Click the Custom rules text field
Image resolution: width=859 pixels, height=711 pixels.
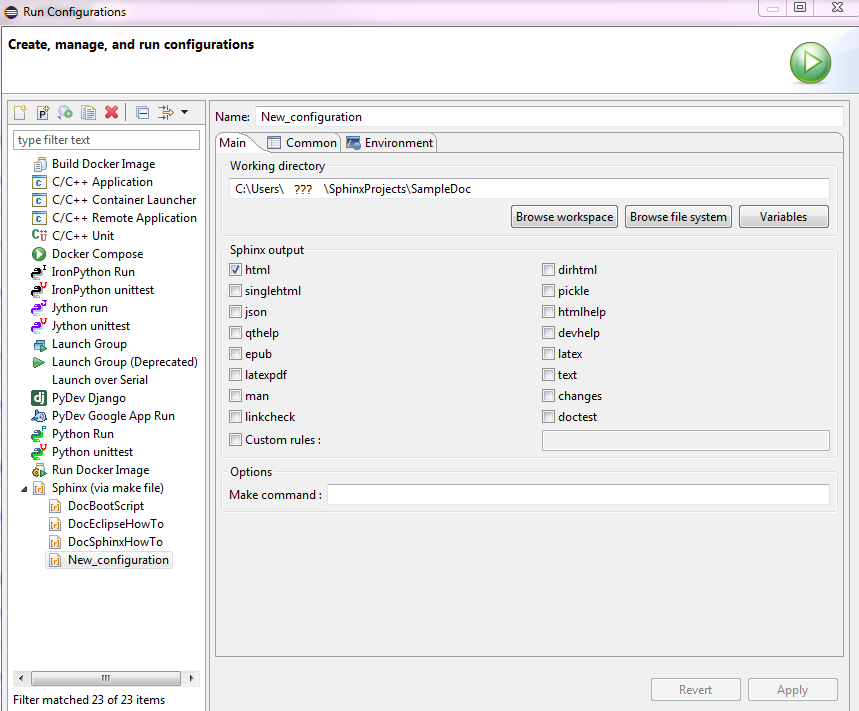click(685, 440)
